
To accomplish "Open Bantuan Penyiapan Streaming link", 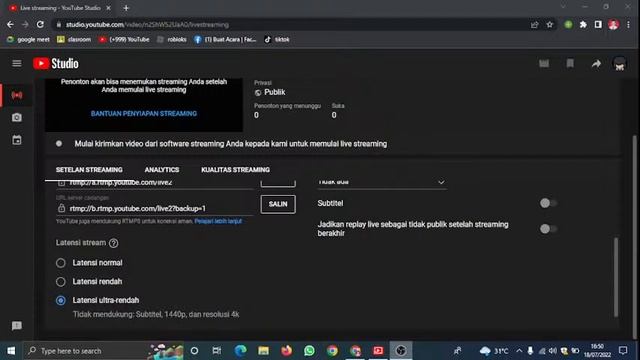I will [144, 113].
